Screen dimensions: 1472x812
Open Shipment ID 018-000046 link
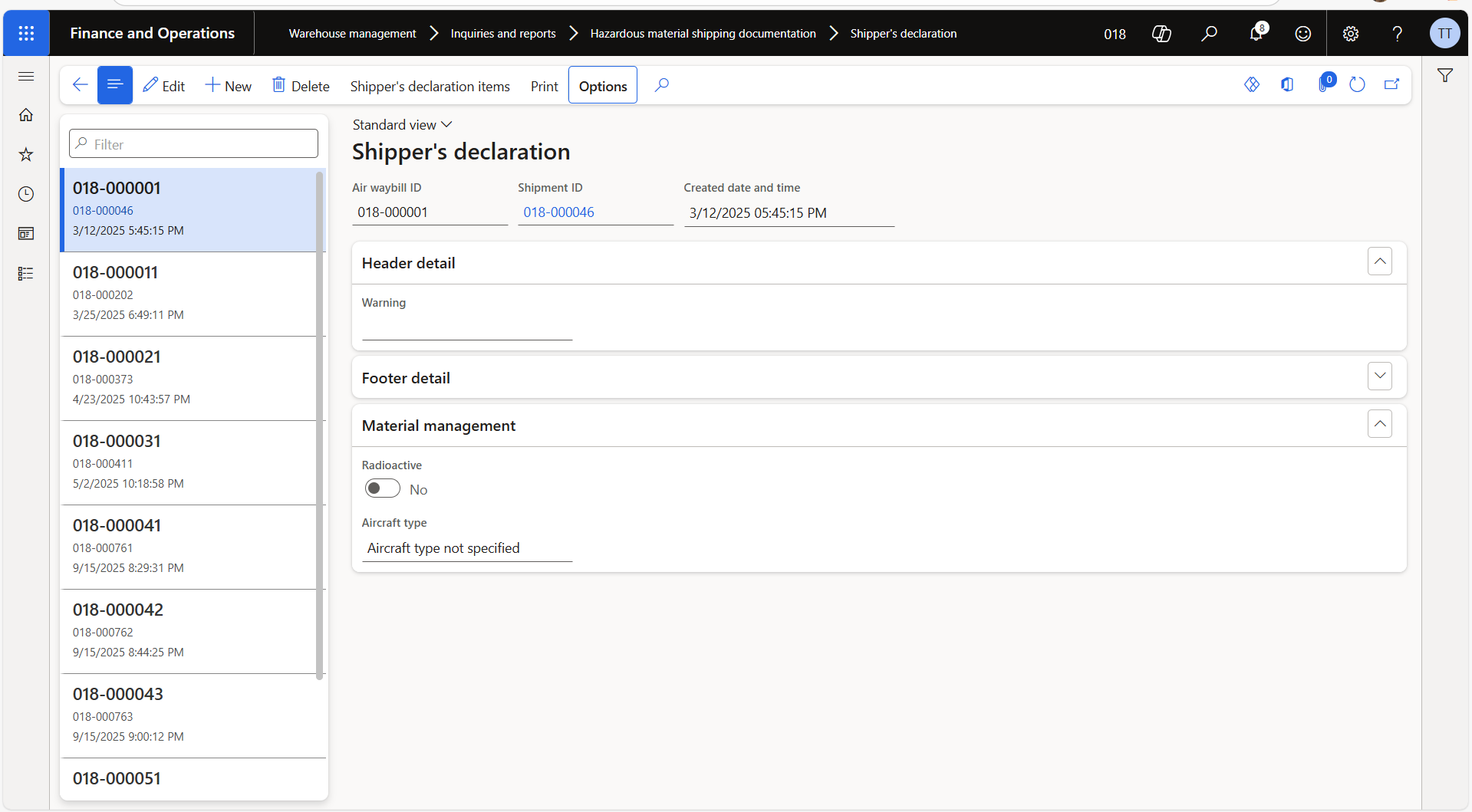click(558, 212)
